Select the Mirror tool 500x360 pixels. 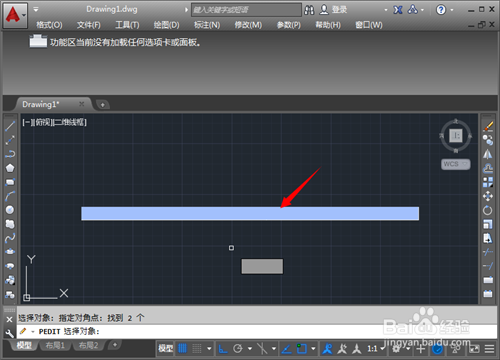[x=488, y=154]
